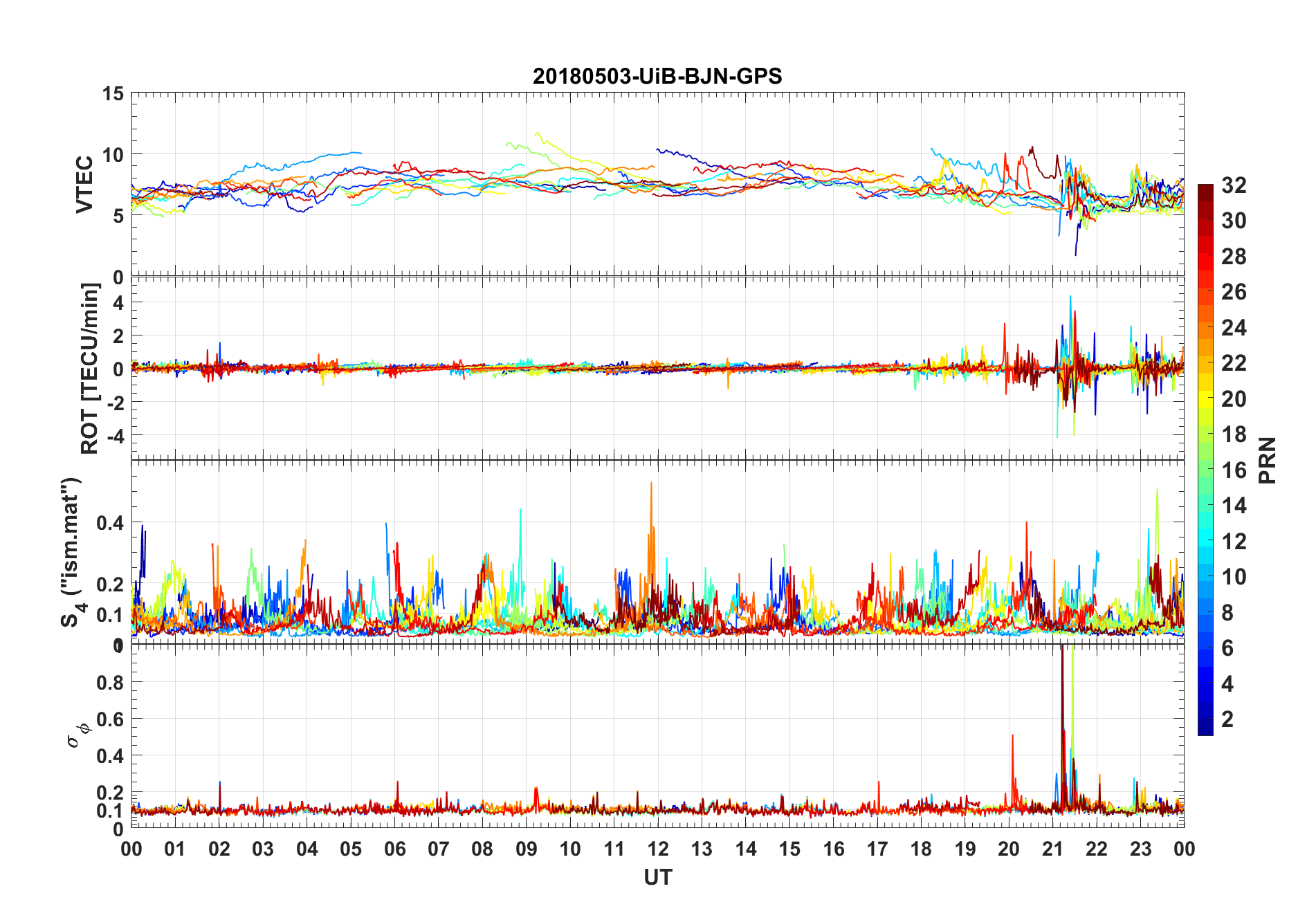Click UT axis tick label 15
The height and width of the screenshot is (920, 1316).
tap(789, 849)
